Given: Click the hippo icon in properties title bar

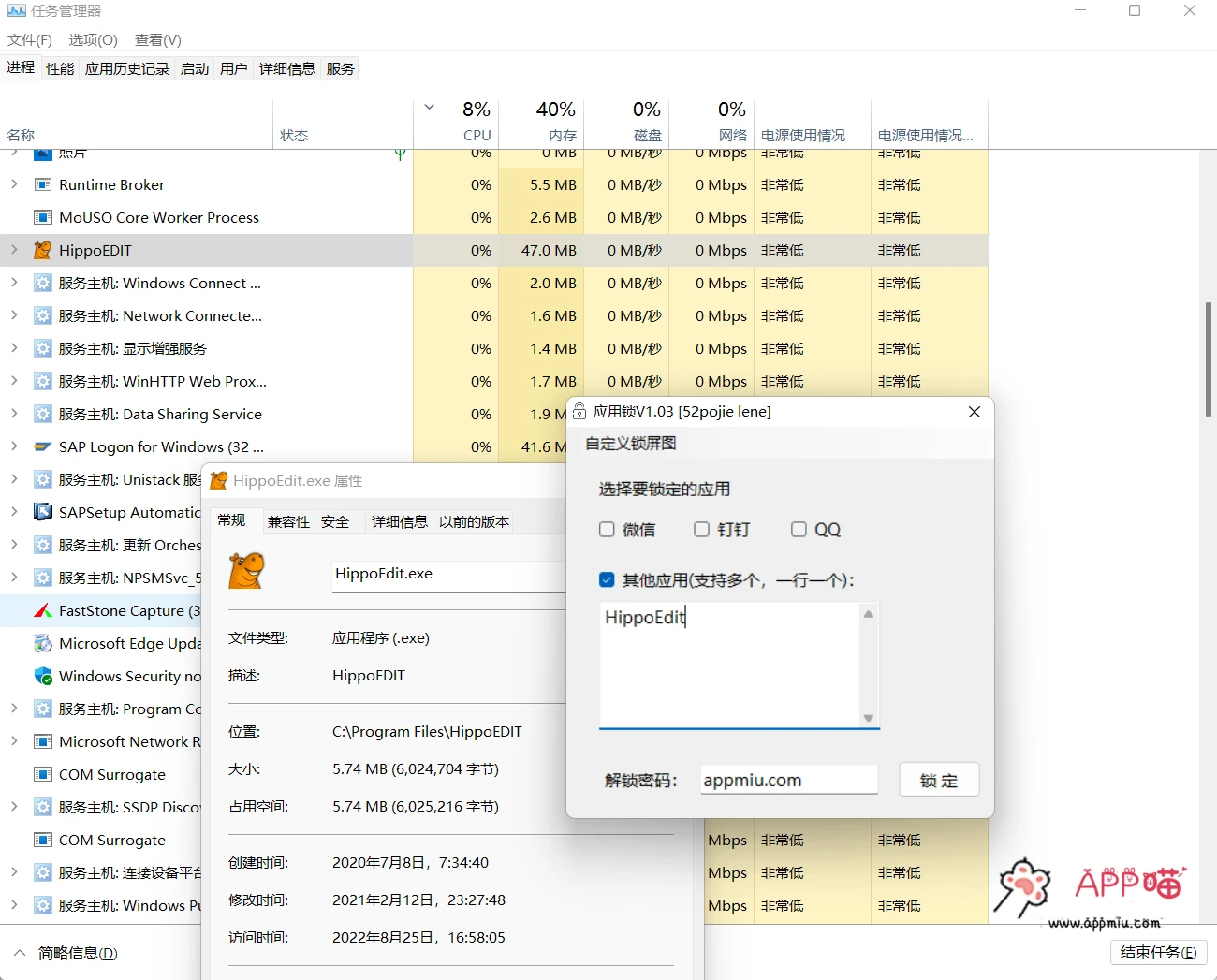Looking at the screenshot, I should (219, 480).
